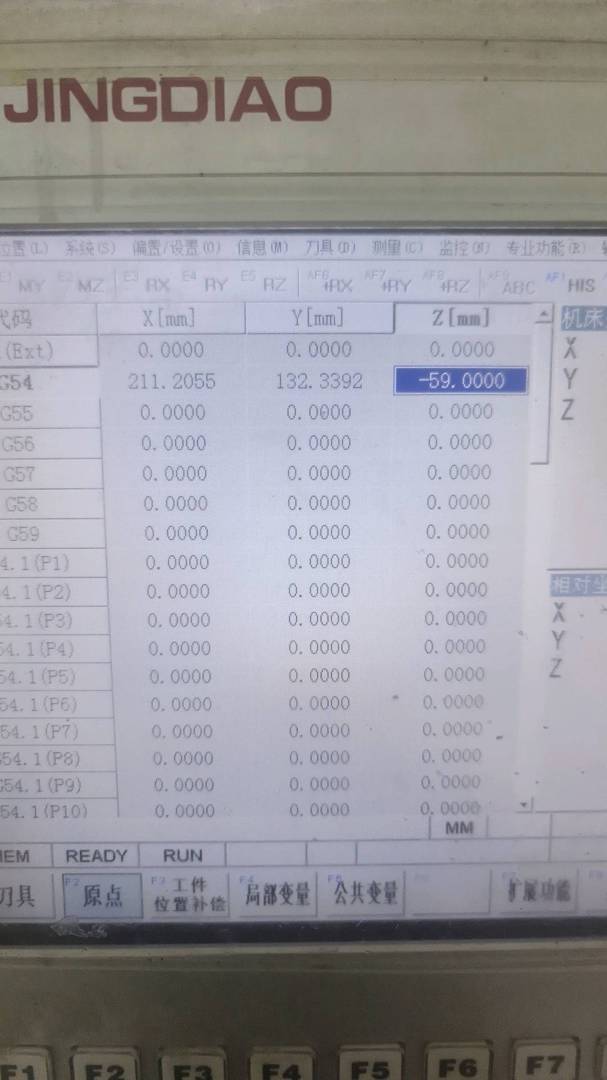Click the G58 row X value
The image size is (607, 1080).
(176, 503)
